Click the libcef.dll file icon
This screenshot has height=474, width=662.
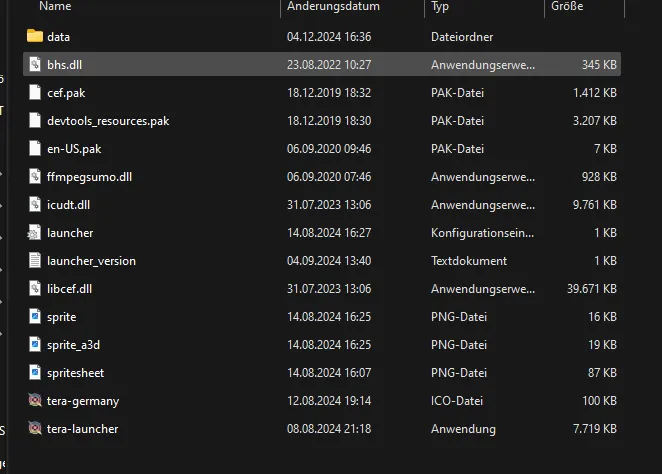35,289
